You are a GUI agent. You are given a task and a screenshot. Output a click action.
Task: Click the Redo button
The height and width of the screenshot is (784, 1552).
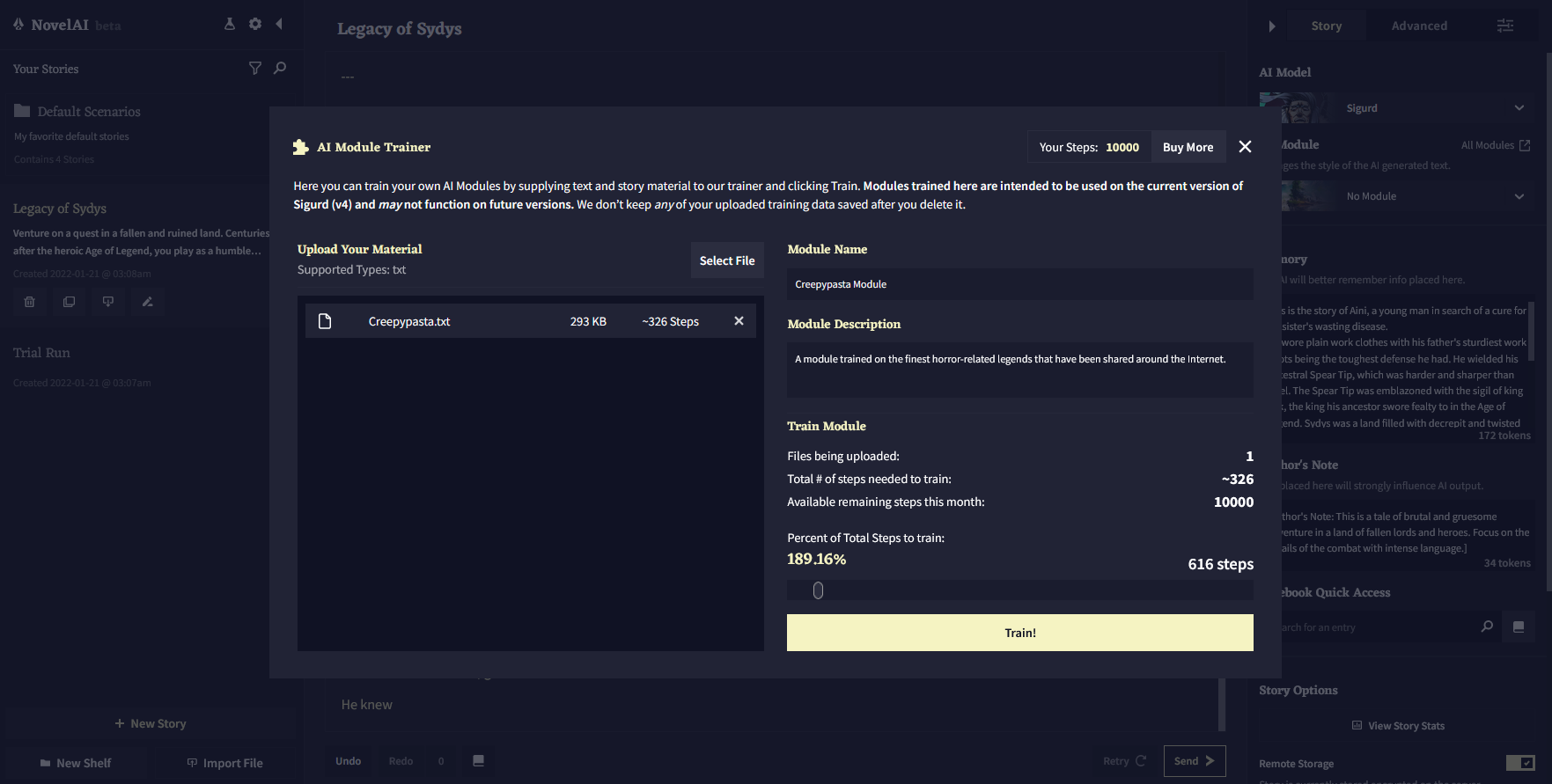click(x=401, y=761)
